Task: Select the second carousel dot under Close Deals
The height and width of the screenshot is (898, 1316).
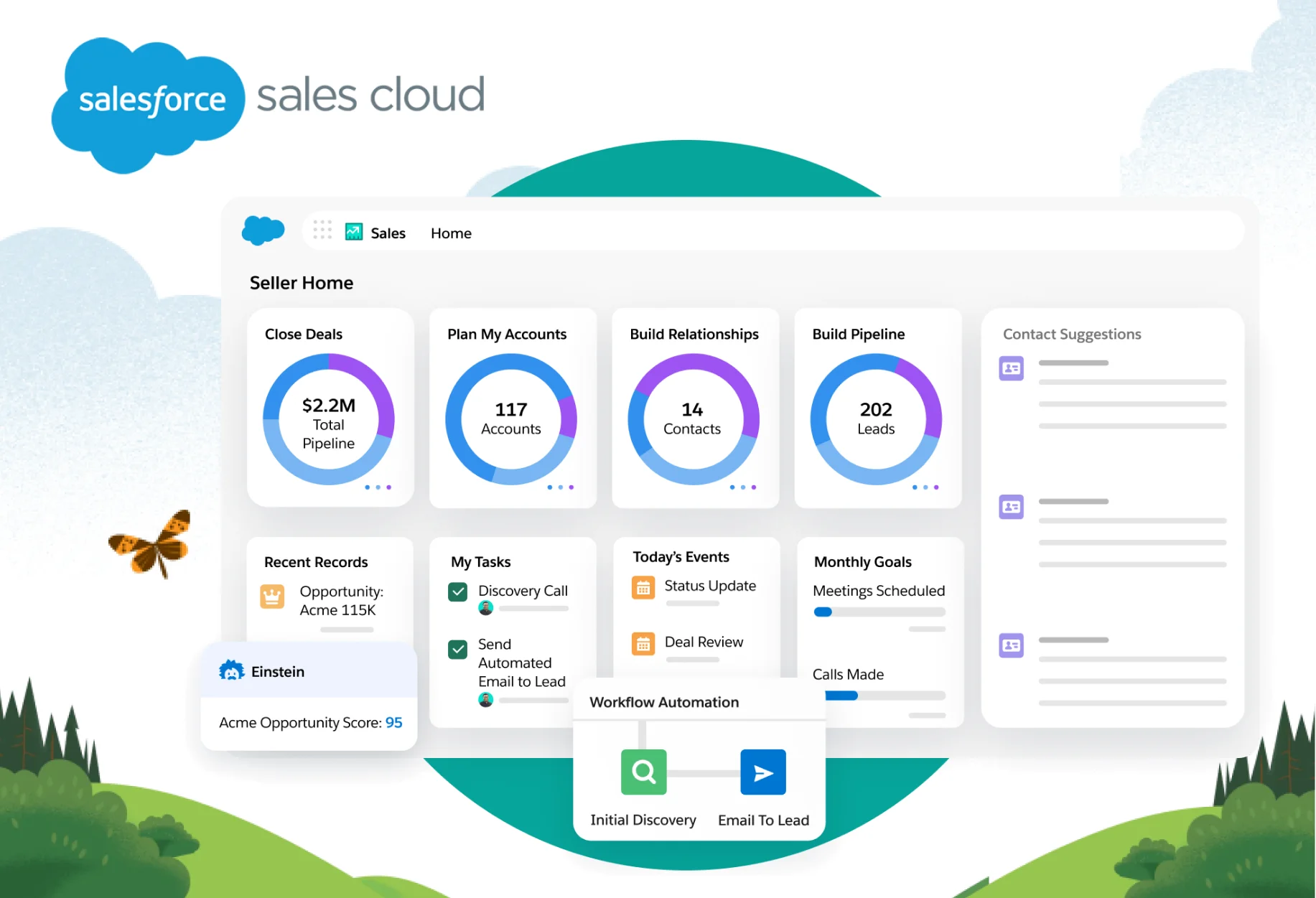Action: click(x=378, y=487)
